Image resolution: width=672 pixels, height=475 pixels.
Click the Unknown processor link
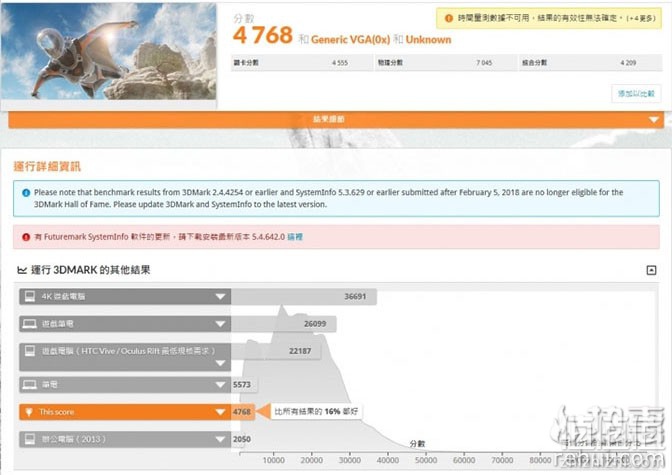[428, 40]
